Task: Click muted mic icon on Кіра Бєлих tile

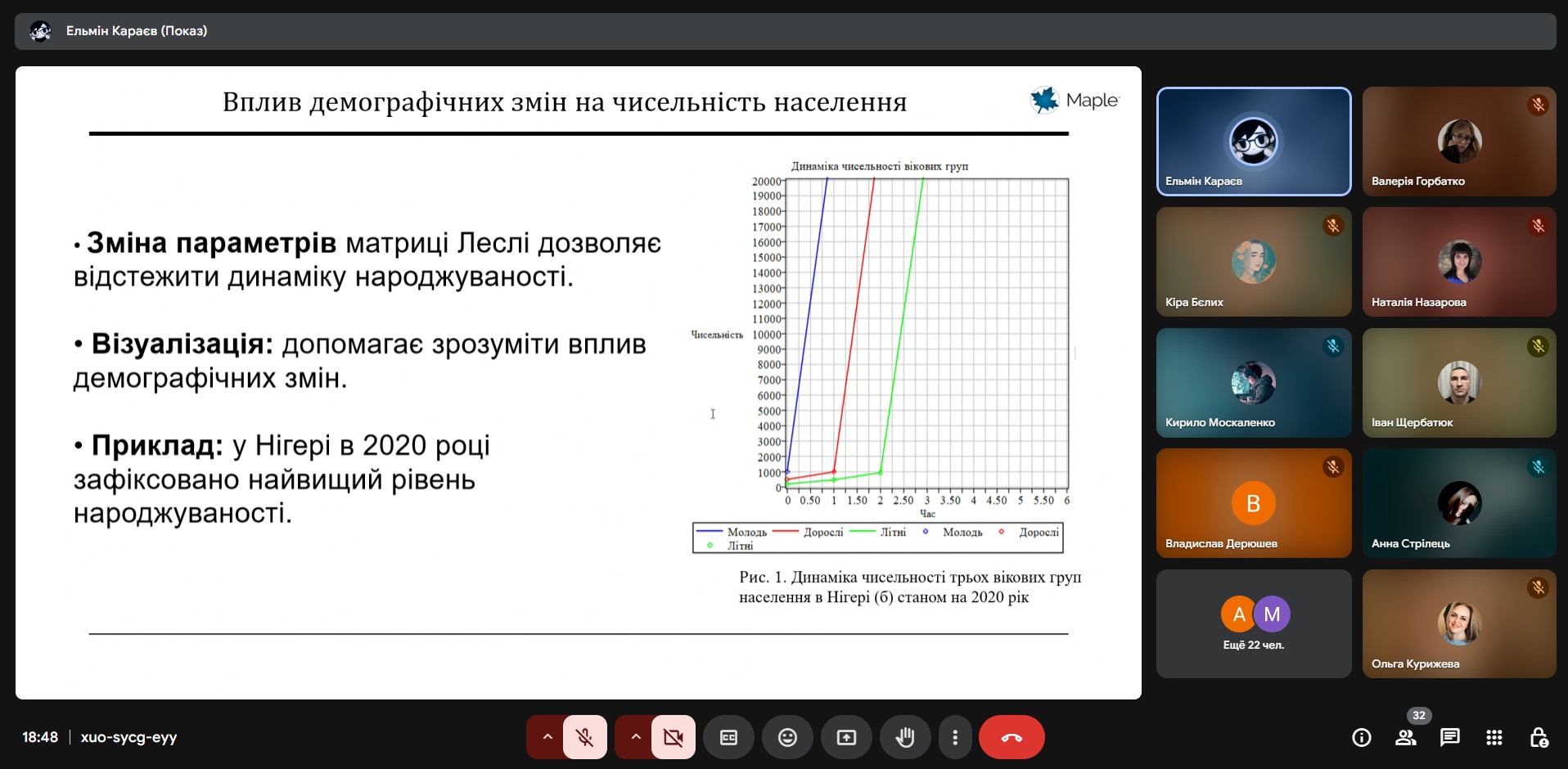Action: click(x=1333, y=225)
